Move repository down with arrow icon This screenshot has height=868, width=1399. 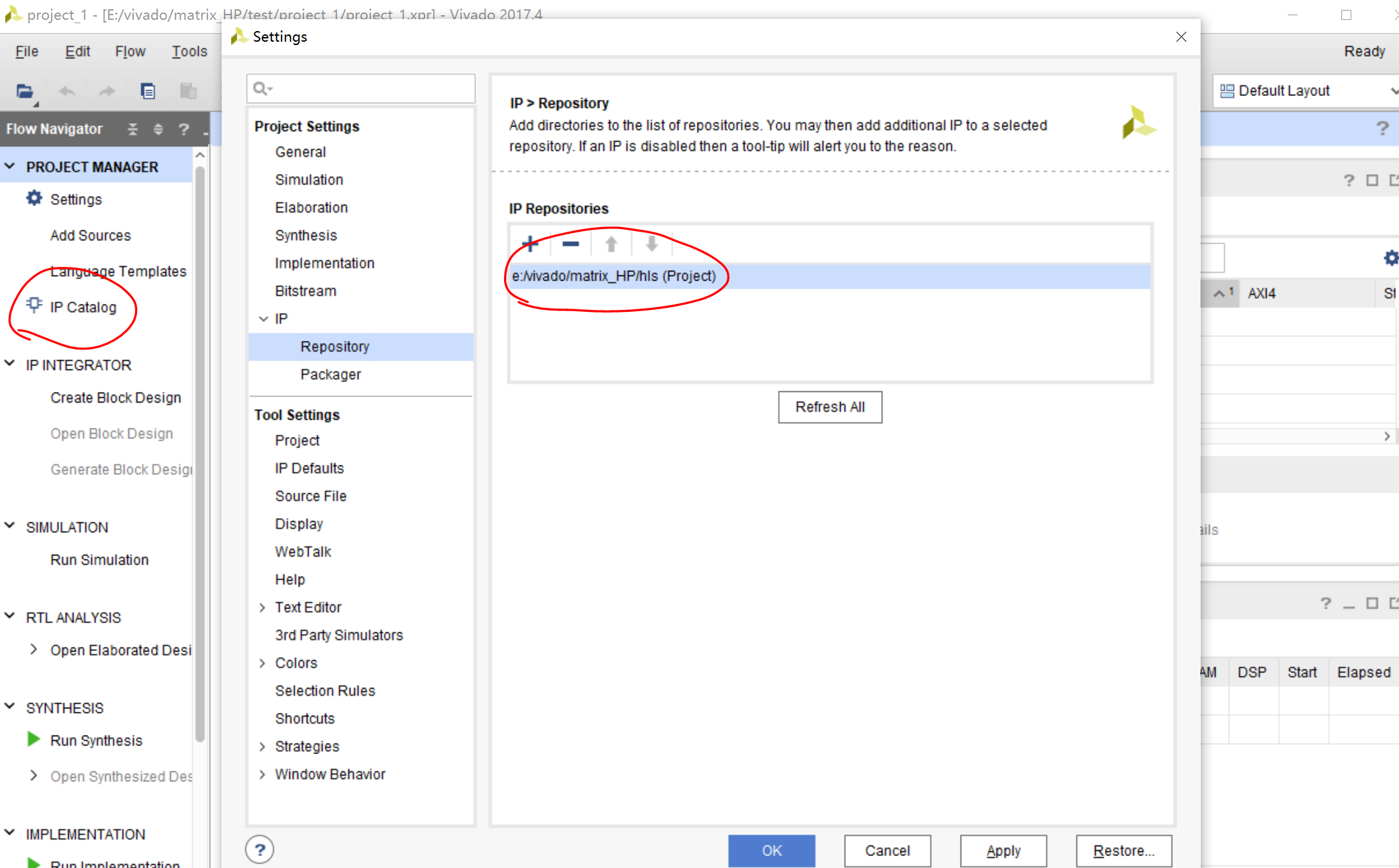click(x=652, y=244)
